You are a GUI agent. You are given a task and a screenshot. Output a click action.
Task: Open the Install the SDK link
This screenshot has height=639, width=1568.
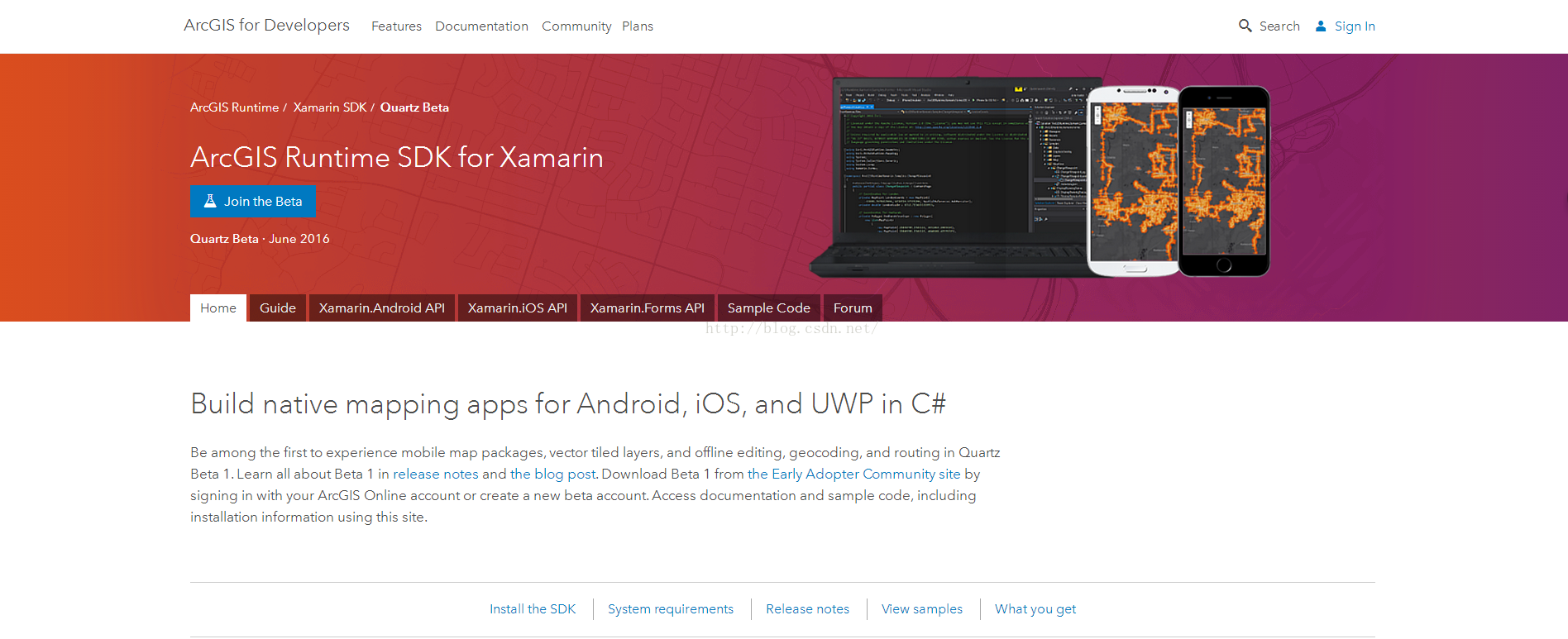[532, 609]
